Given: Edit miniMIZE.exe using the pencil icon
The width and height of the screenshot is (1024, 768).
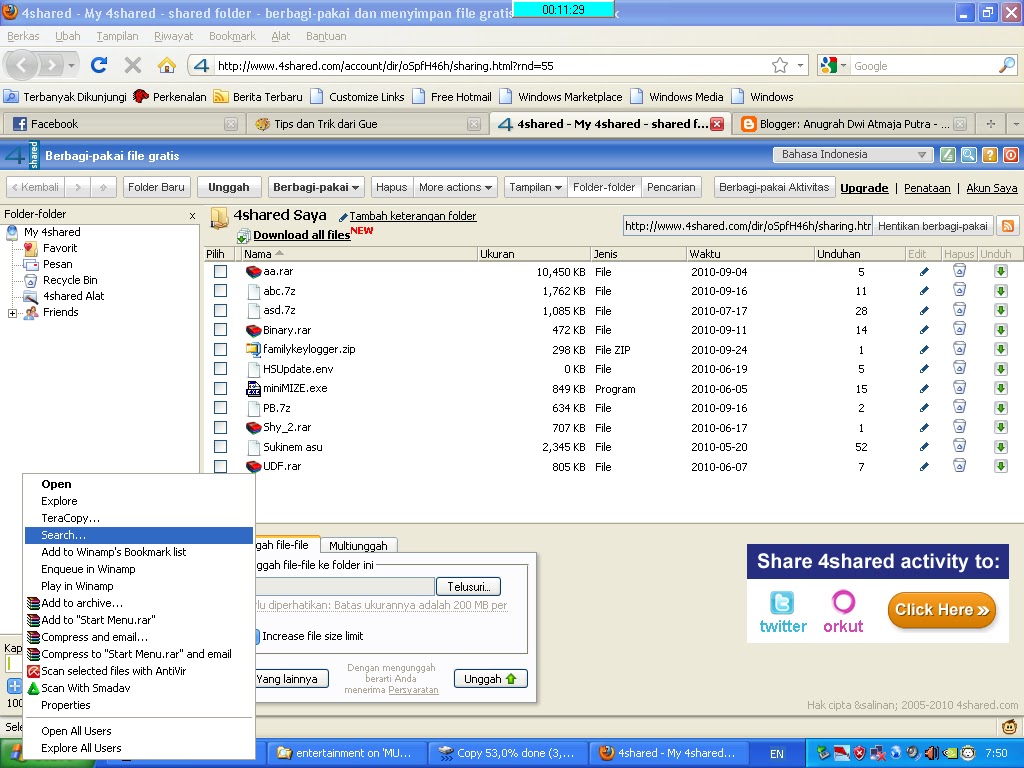Looking at the screenshot, I should coord(924,389).
